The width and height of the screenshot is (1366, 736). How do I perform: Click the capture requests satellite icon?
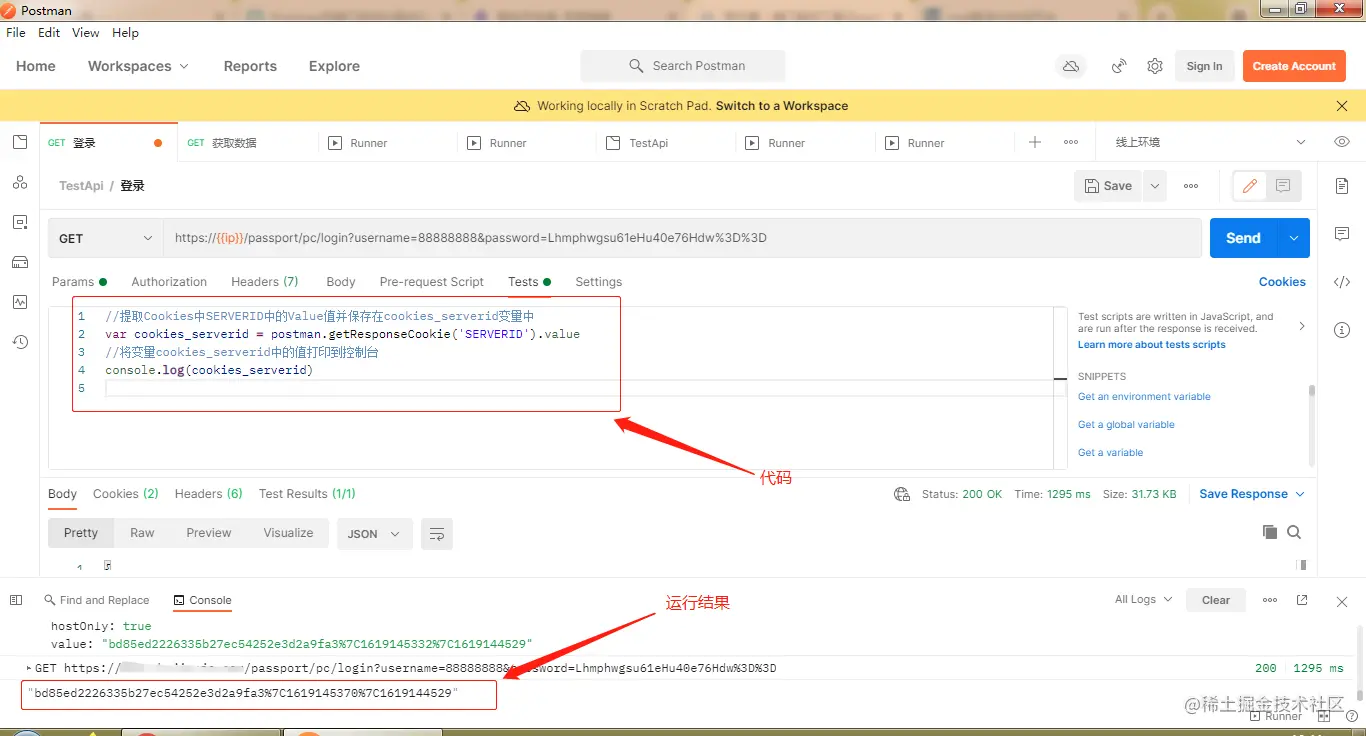click(x=1120, y=66)
